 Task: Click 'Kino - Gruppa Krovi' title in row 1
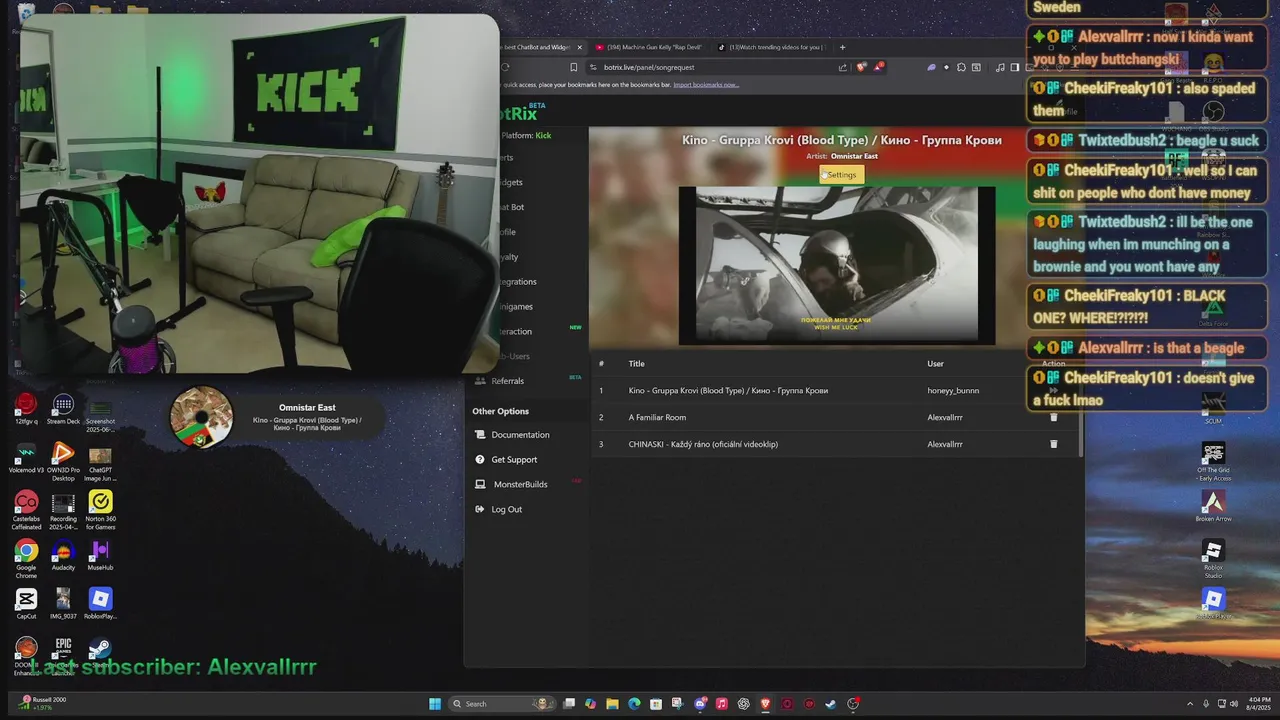728,391
